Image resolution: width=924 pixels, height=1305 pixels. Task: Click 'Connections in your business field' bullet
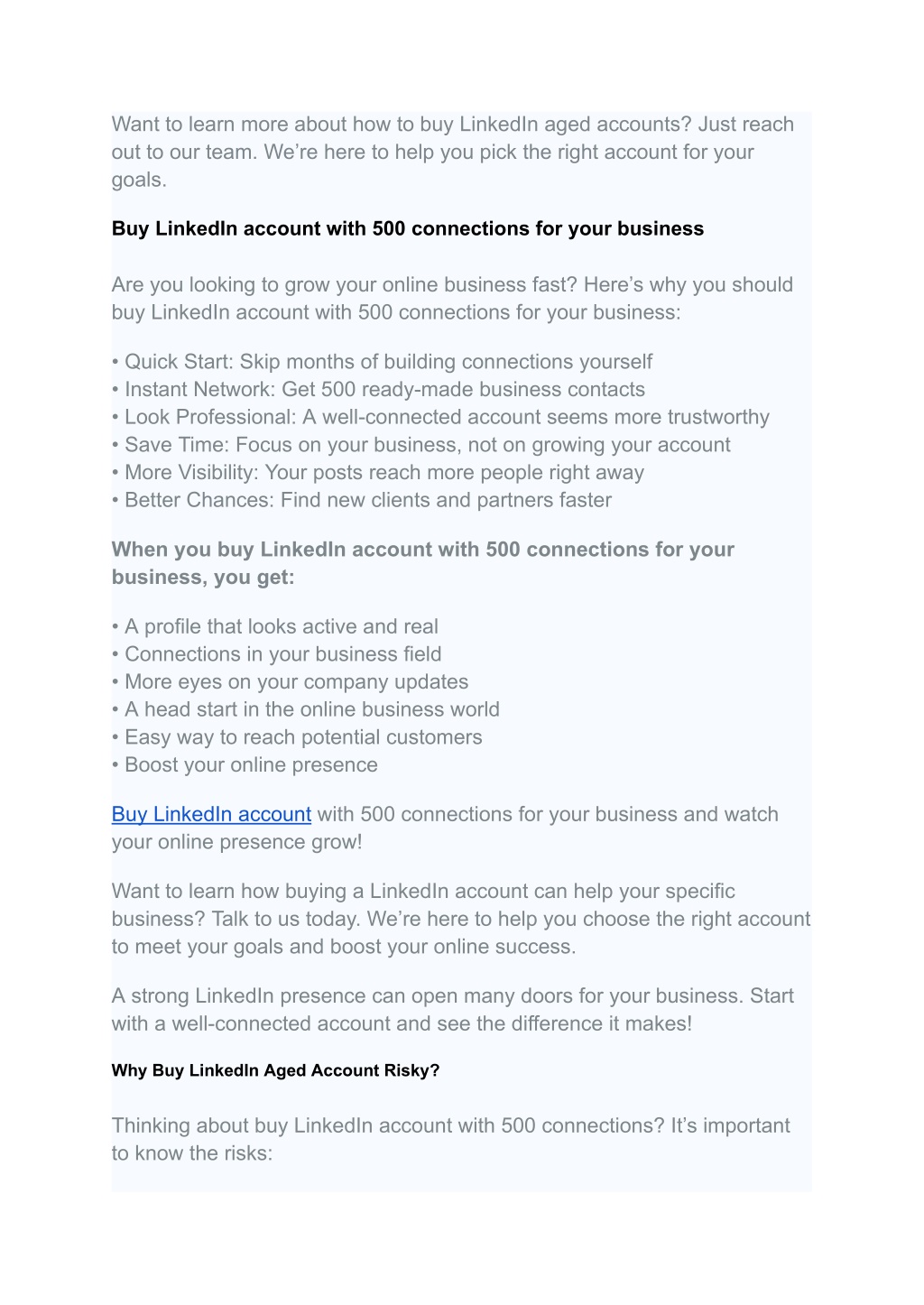click(x=277, y=654)
